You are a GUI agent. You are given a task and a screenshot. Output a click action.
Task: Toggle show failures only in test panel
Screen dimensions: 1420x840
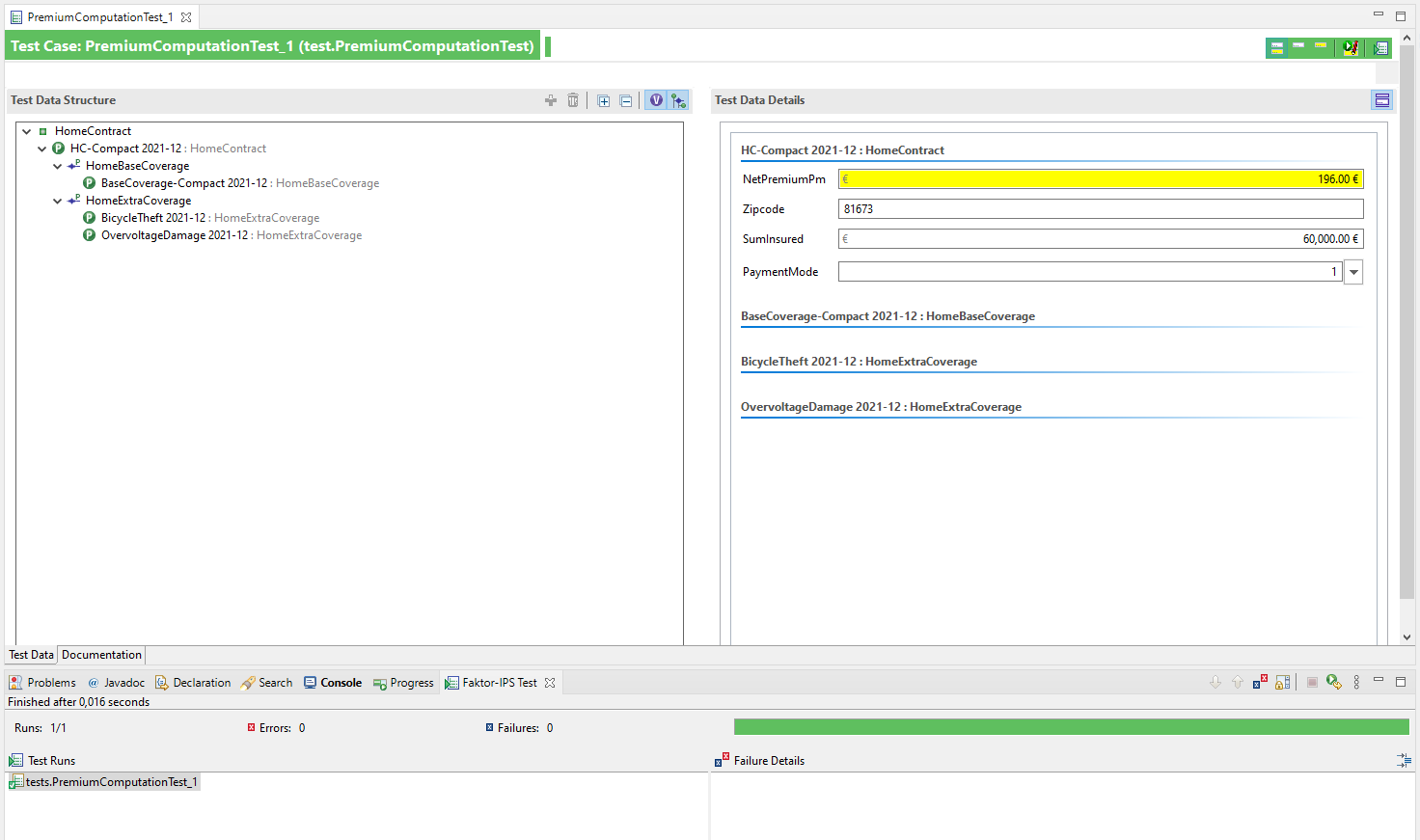(1261, 682)
